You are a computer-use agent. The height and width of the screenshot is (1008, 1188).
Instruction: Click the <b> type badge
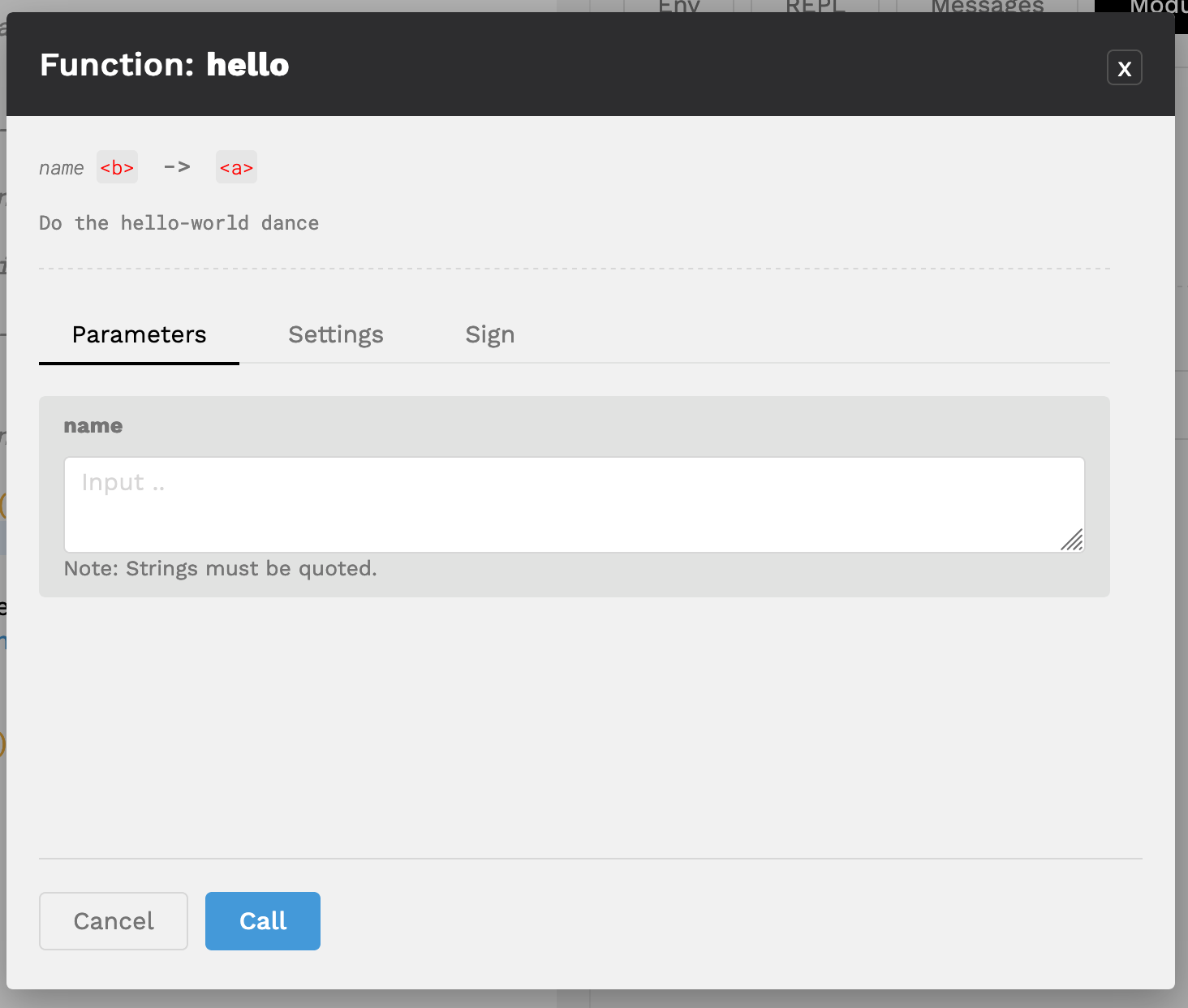coord(117,167)
